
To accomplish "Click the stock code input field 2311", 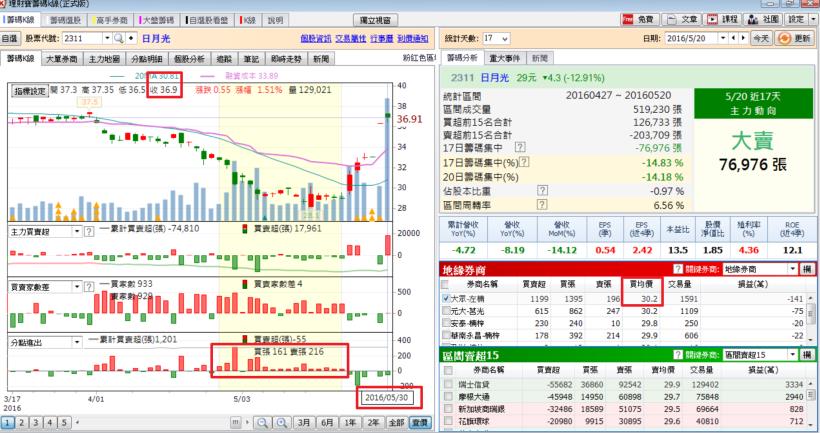I will (x=83, y=38).
